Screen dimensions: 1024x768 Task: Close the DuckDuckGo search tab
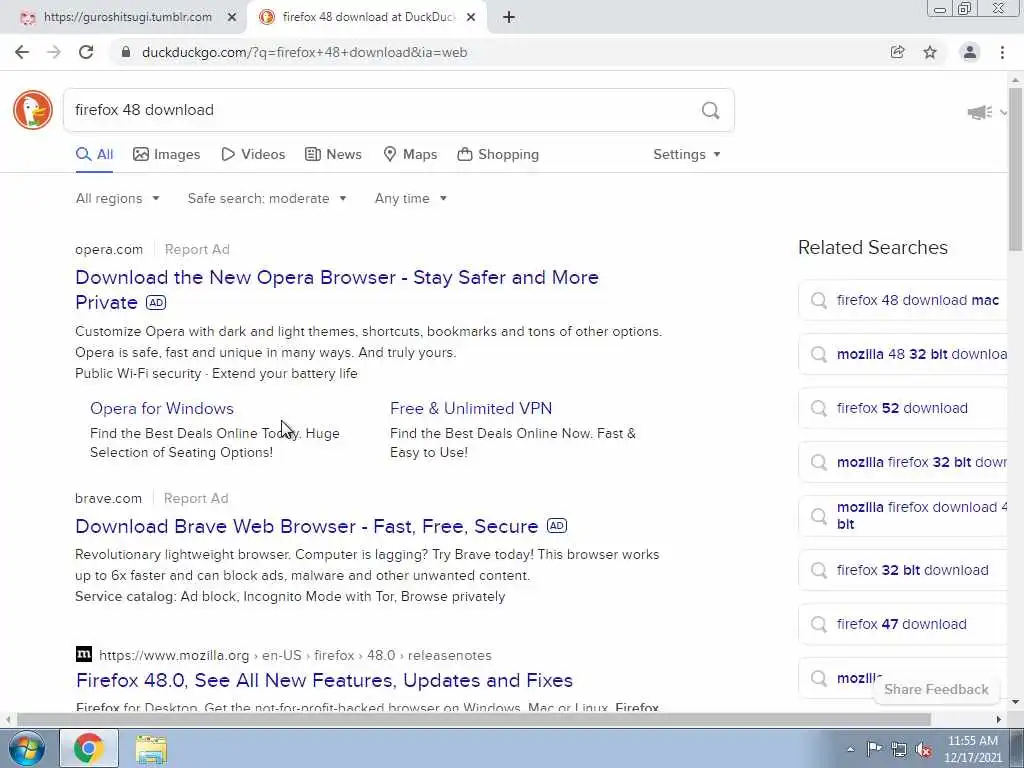[471, 18]
